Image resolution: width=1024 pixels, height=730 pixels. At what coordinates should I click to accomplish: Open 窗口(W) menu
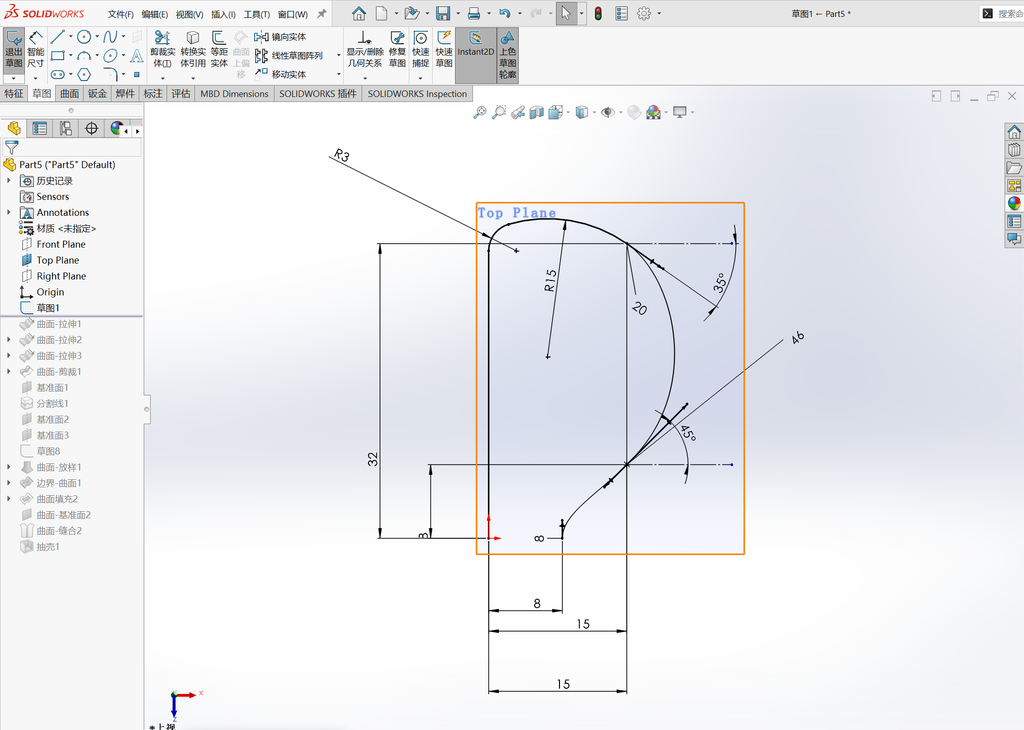[293, 14]
